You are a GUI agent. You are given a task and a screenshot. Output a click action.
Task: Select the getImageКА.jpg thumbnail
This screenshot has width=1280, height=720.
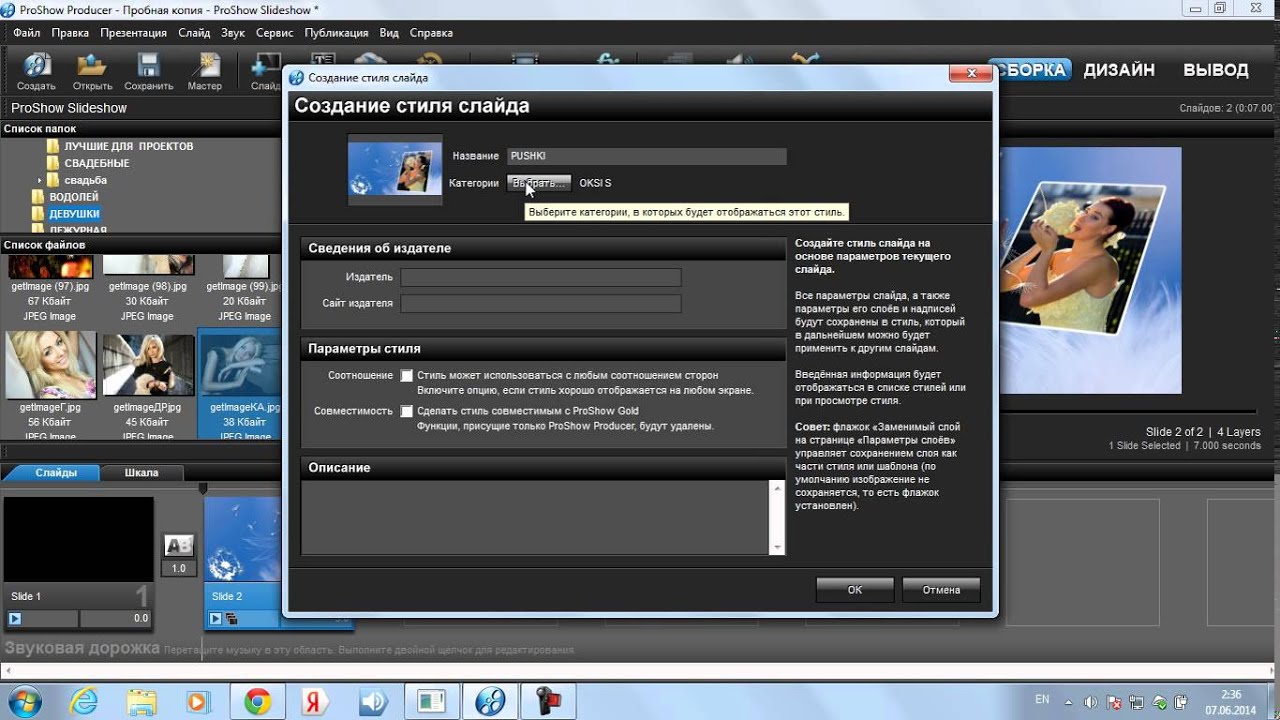click(x=241, y=365)
